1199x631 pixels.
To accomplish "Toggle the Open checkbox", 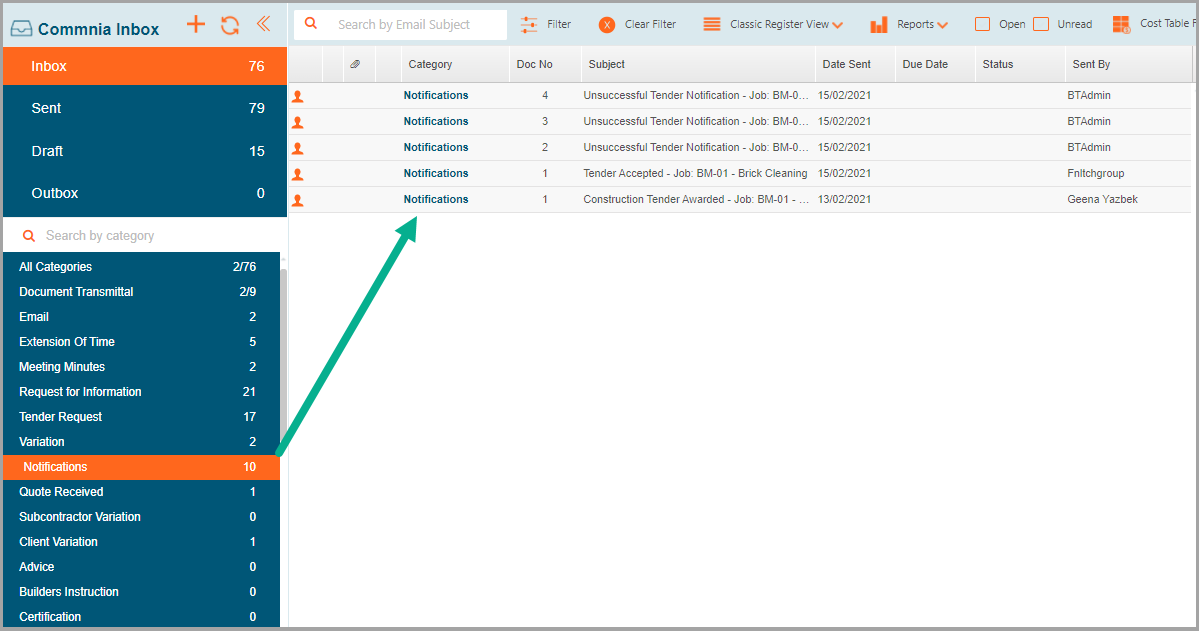I will coord(983,24).
